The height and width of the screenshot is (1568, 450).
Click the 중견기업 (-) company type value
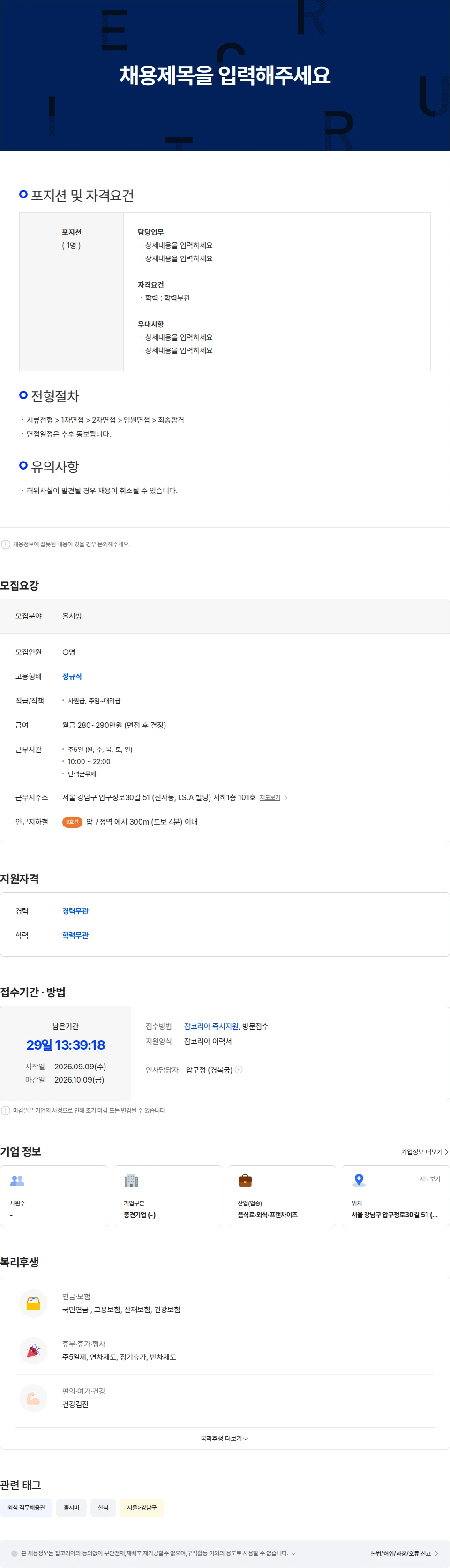[x=139, y=1215]
